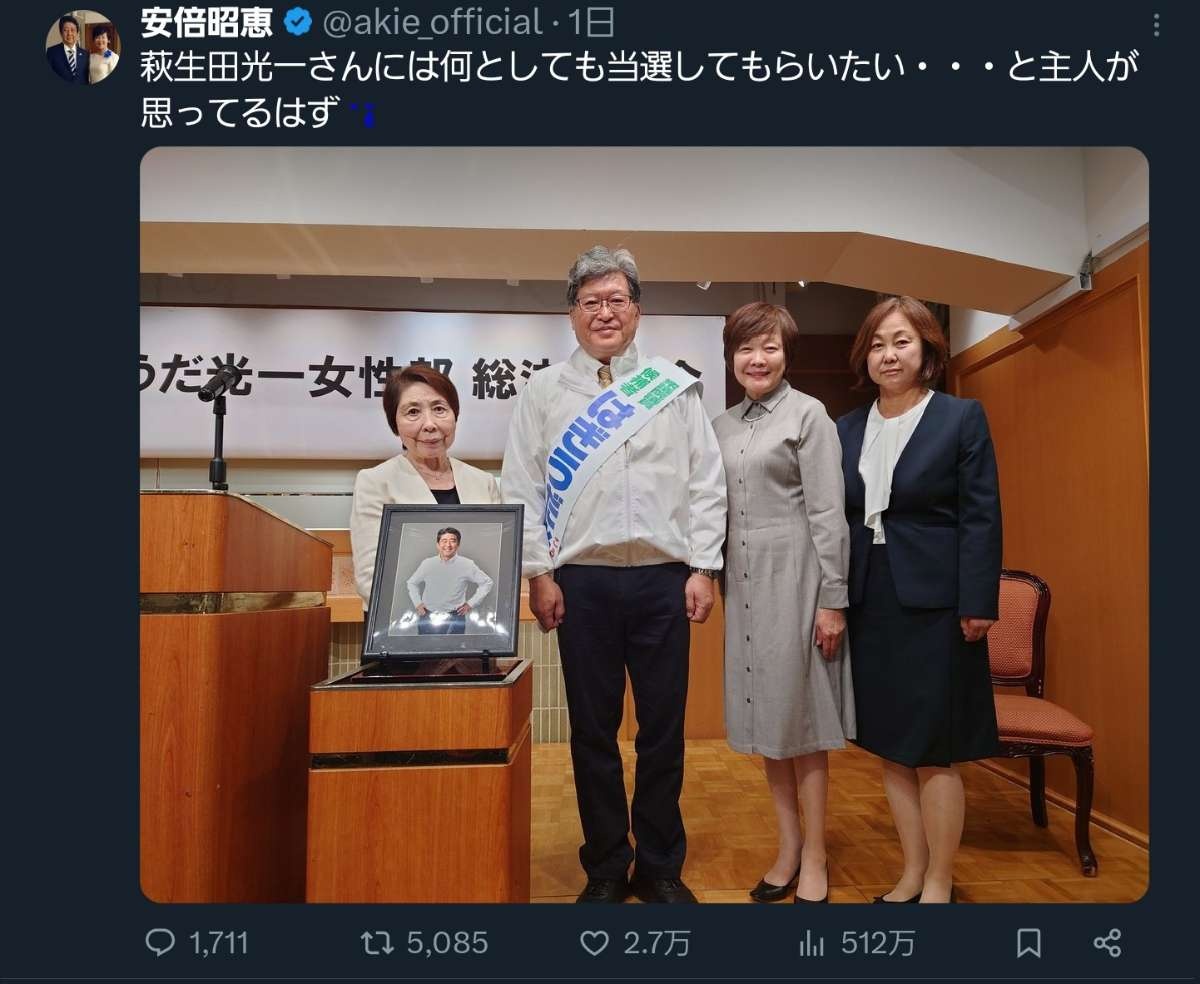
Task: Click the reply speech bubble icon
Action: point(160,942)
